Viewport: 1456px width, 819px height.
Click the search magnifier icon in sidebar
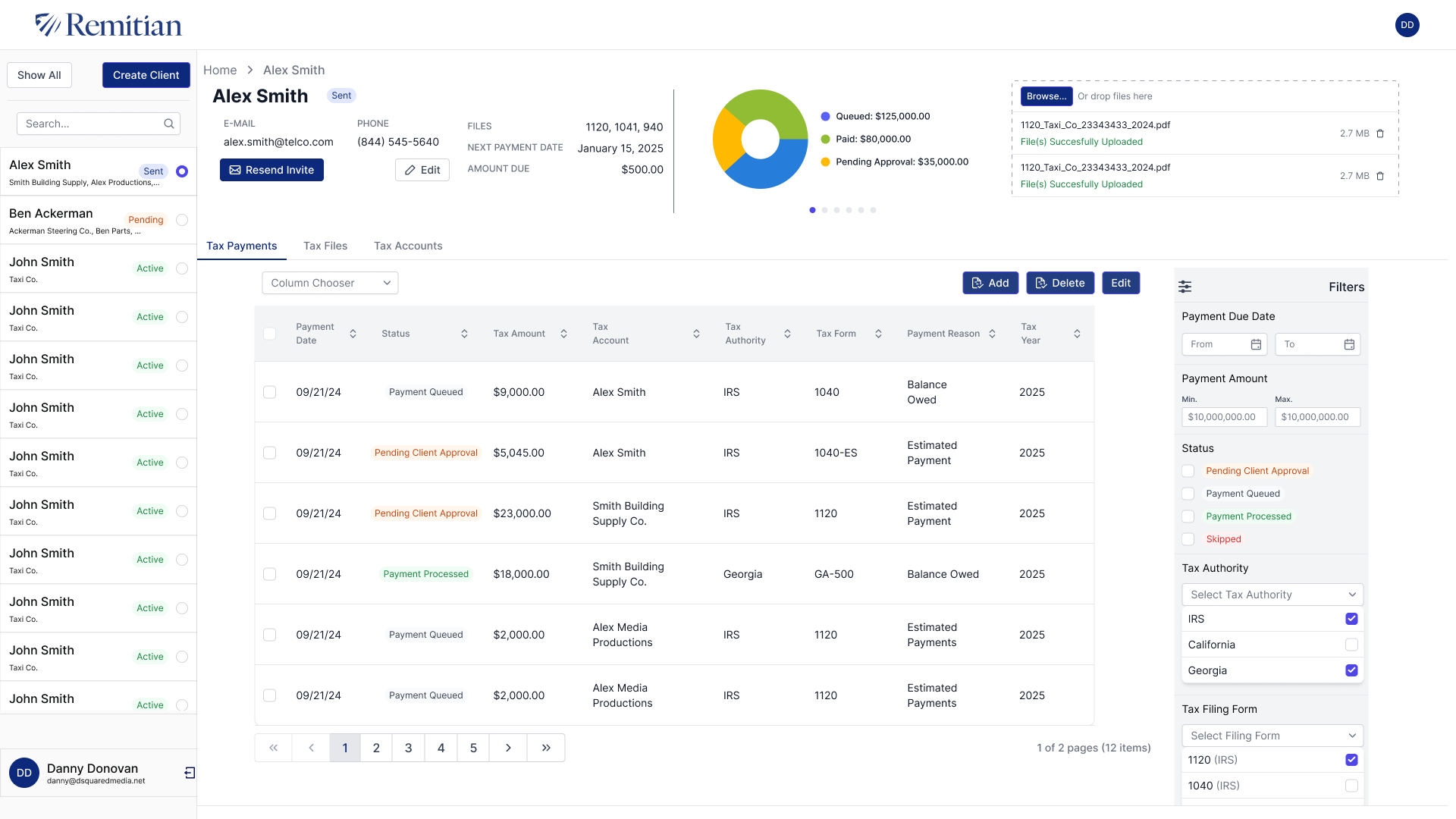(x=169, y=124)
